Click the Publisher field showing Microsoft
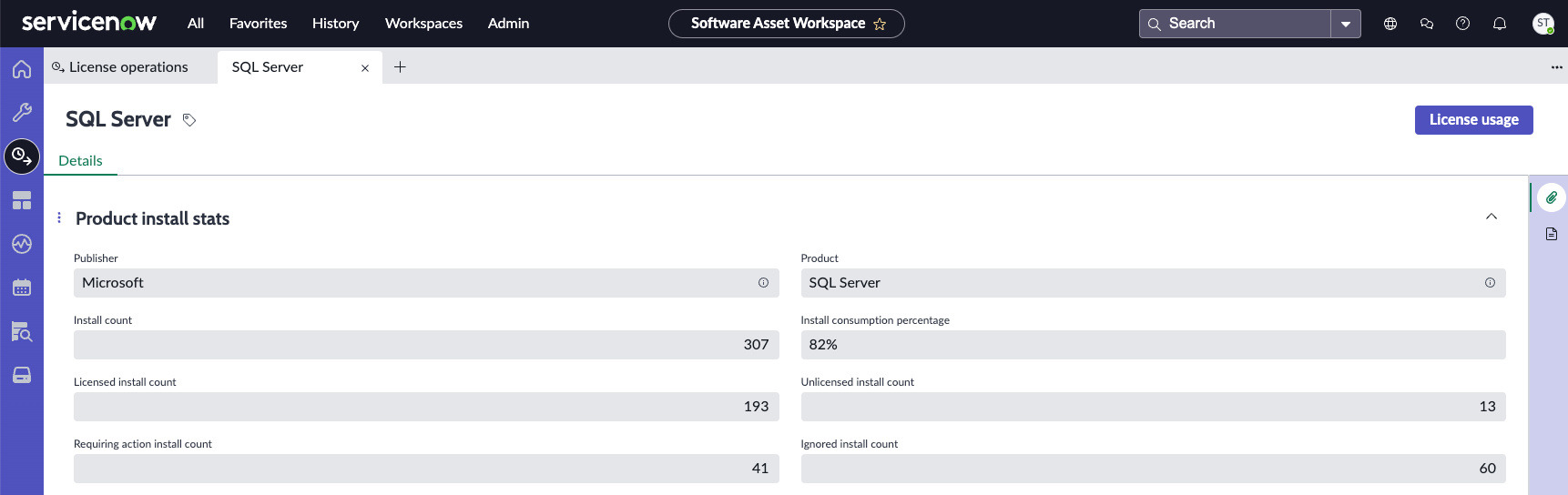Screen dimensions: 1568x495 pyautogui.click(x=426, y=283)
